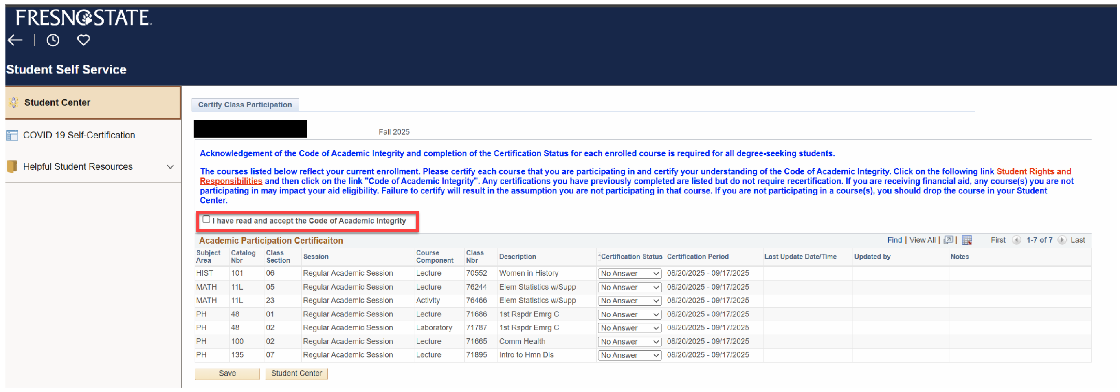The width and height of the screenshot is (1120, 392).
Task: Click the Student Center sidebar icon
Action: click(14, 103)
